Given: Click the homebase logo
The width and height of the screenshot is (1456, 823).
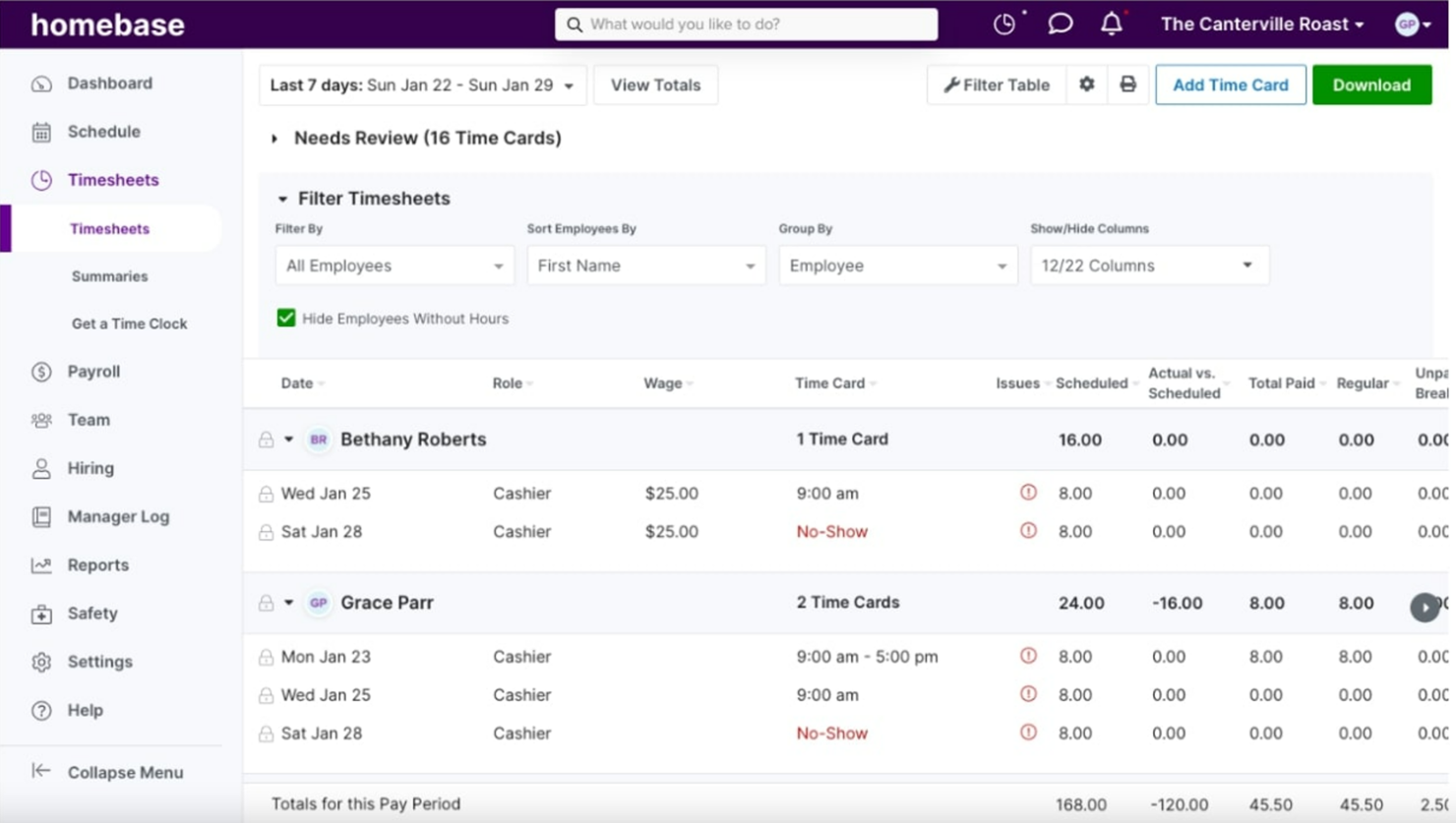Looking at the screenshot, I should [x=107, y=25].
